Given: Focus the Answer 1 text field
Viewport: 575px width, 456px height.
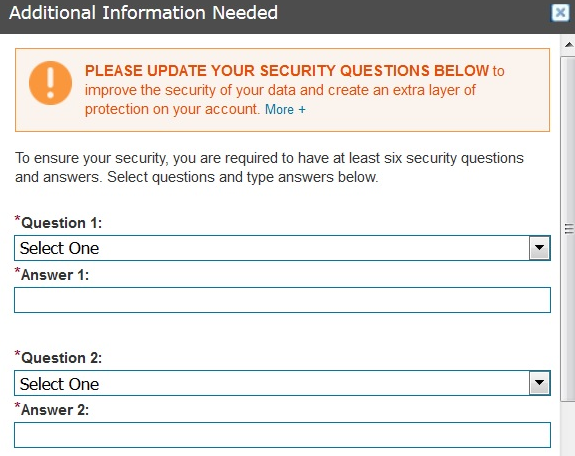Looking at the screenshot, I should click(282, 300).
